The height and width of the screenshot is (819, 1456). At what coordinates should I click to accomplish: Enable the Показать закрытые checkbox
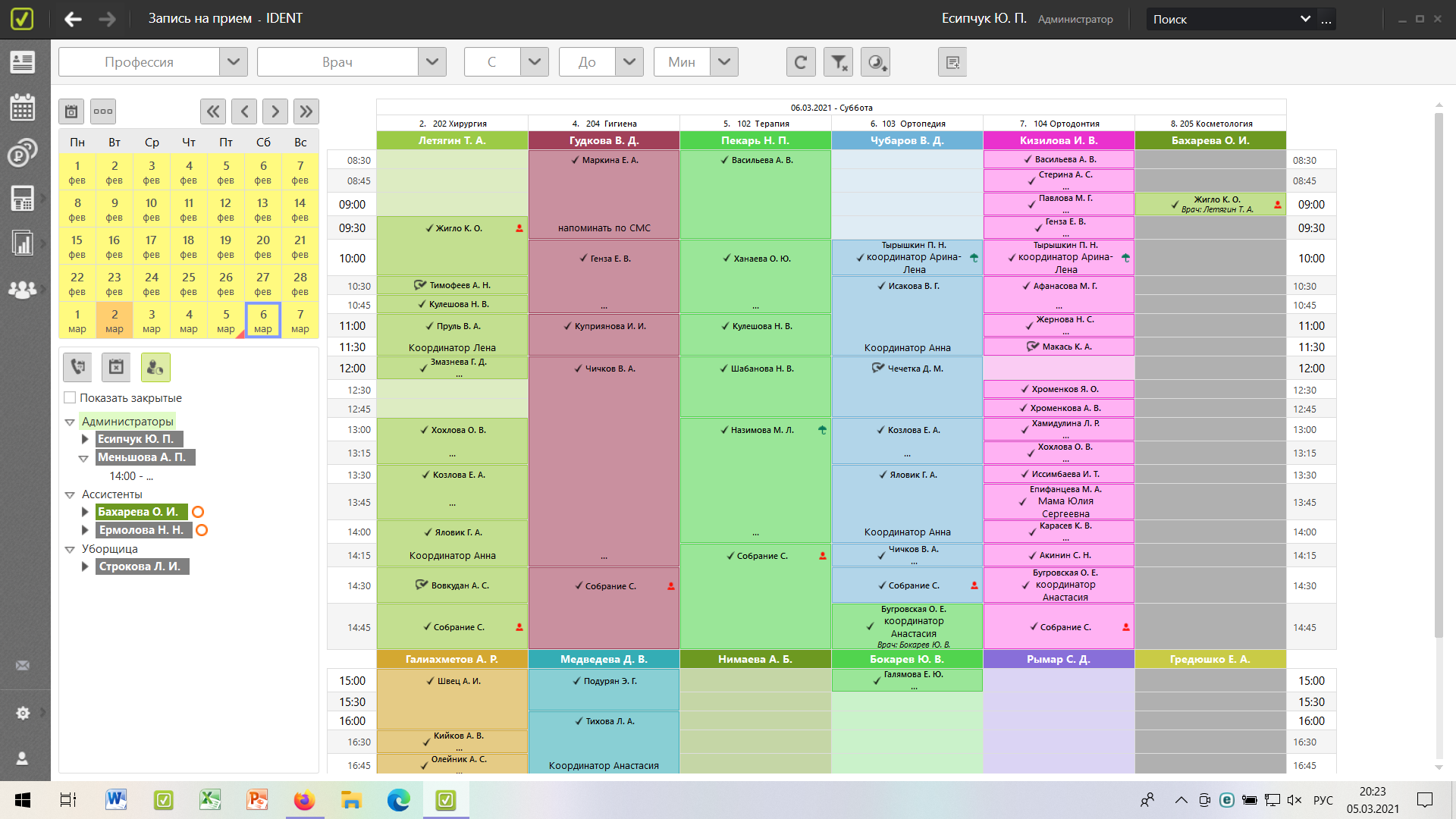[70, 397]
